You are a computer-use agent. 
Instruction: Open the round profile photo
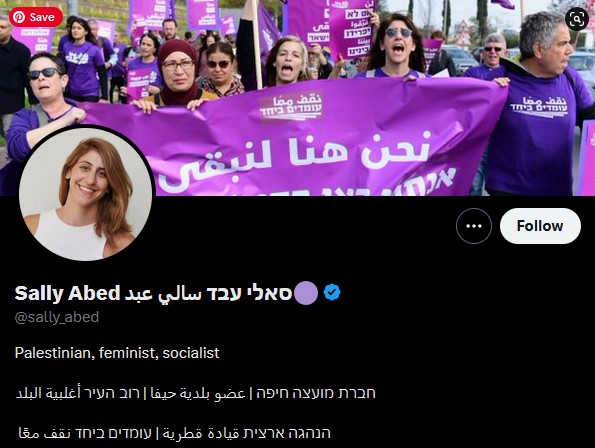tap(87, 193)
